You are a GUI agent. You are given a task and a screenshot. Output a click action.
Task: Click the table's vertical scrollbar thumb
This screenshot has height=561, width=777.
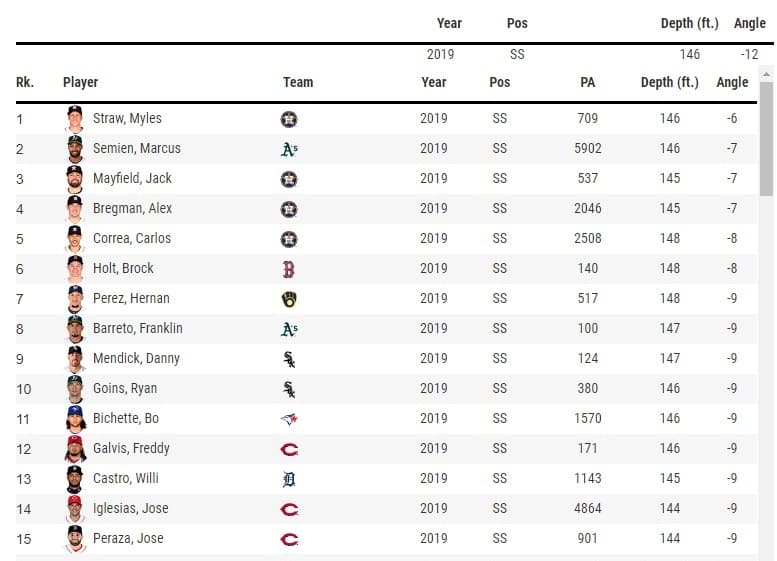point(766,138)
